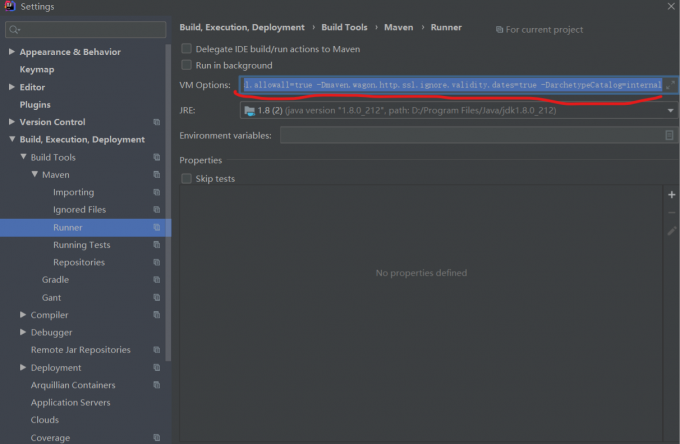The width and height of the screenshot is (680, 444).
Task: Open the Environment variables editor icon
Action: pos(669,135)
